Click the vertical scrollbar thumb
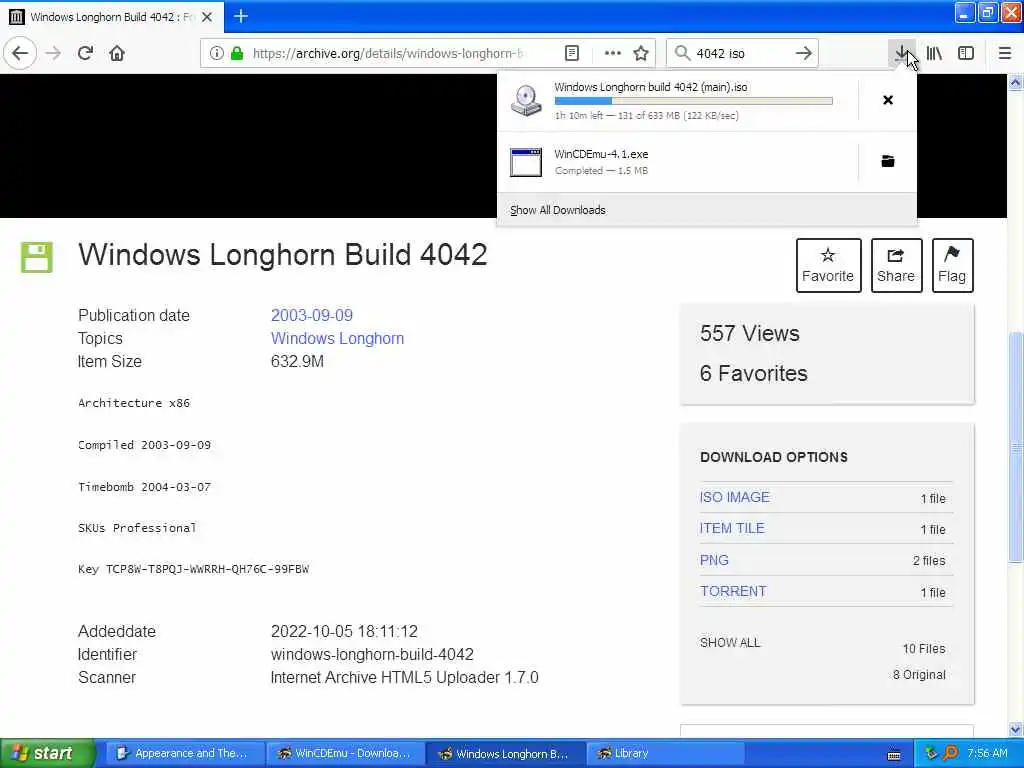Image resolution: width=1024 pixels, height=768 pixels. coord(1016,447)
